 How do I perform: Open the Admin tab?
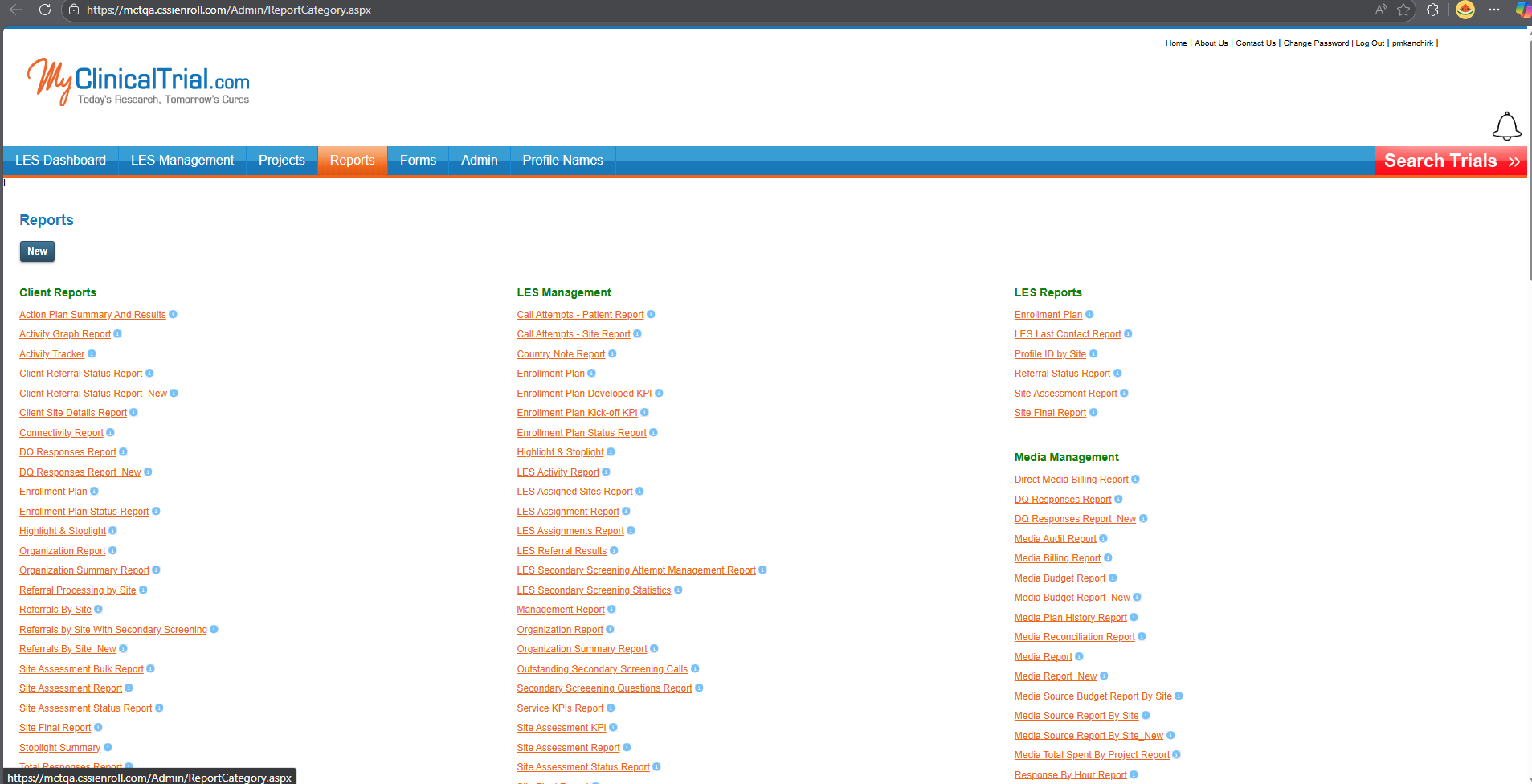click(x=480, y=160)
